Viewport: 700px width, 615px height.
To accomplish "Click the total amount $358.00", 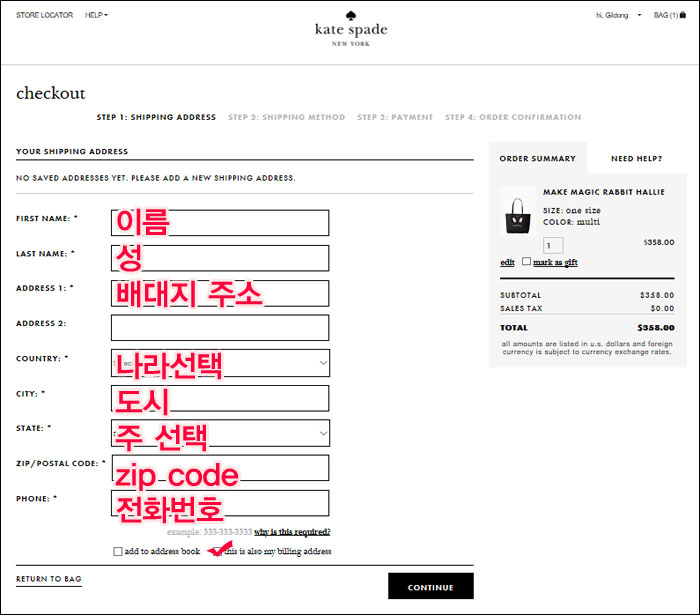I will [655, 328].
